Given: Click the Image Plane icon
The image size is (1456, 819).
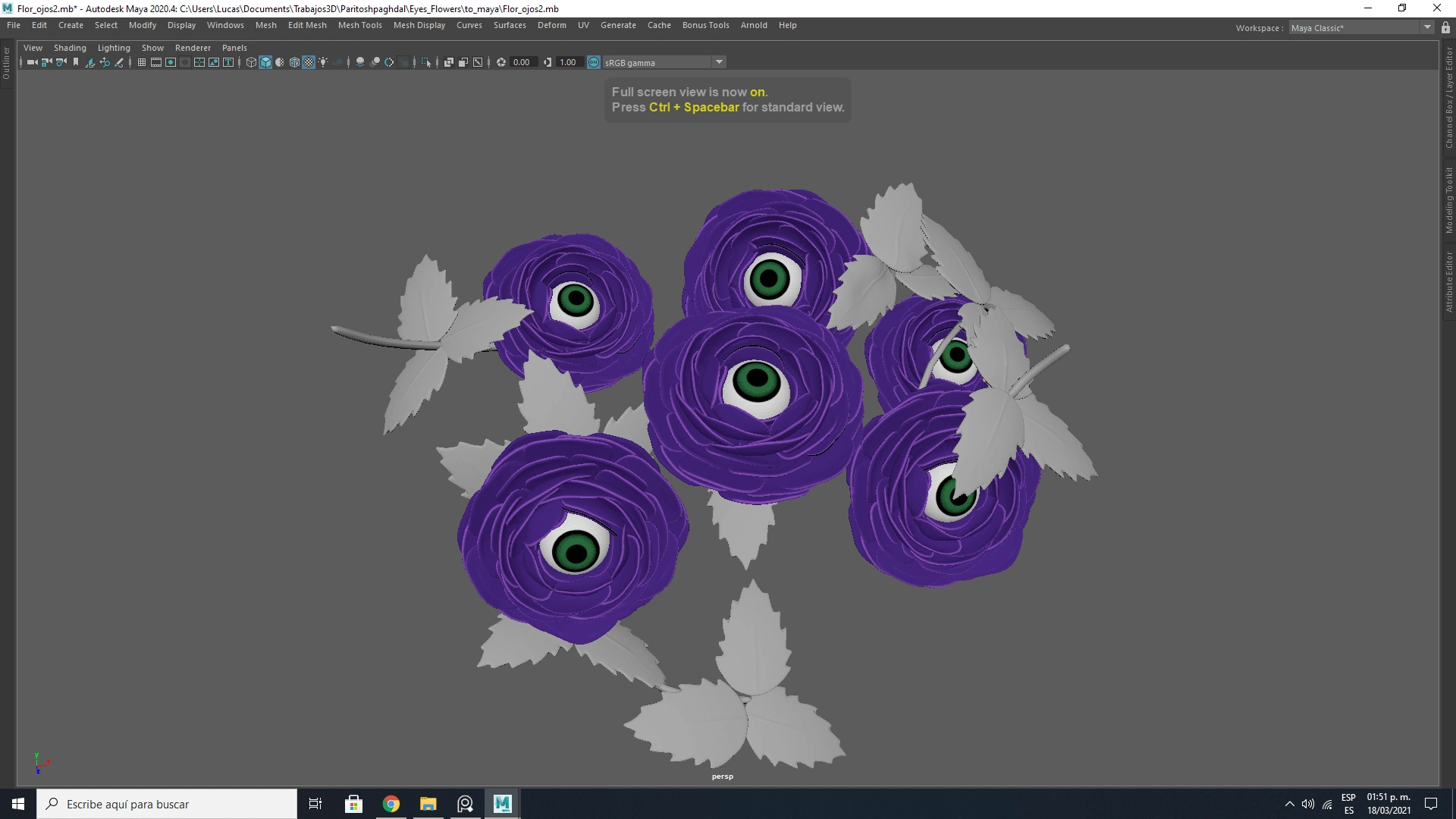Looking at the screenshot, I should (90, 62).
